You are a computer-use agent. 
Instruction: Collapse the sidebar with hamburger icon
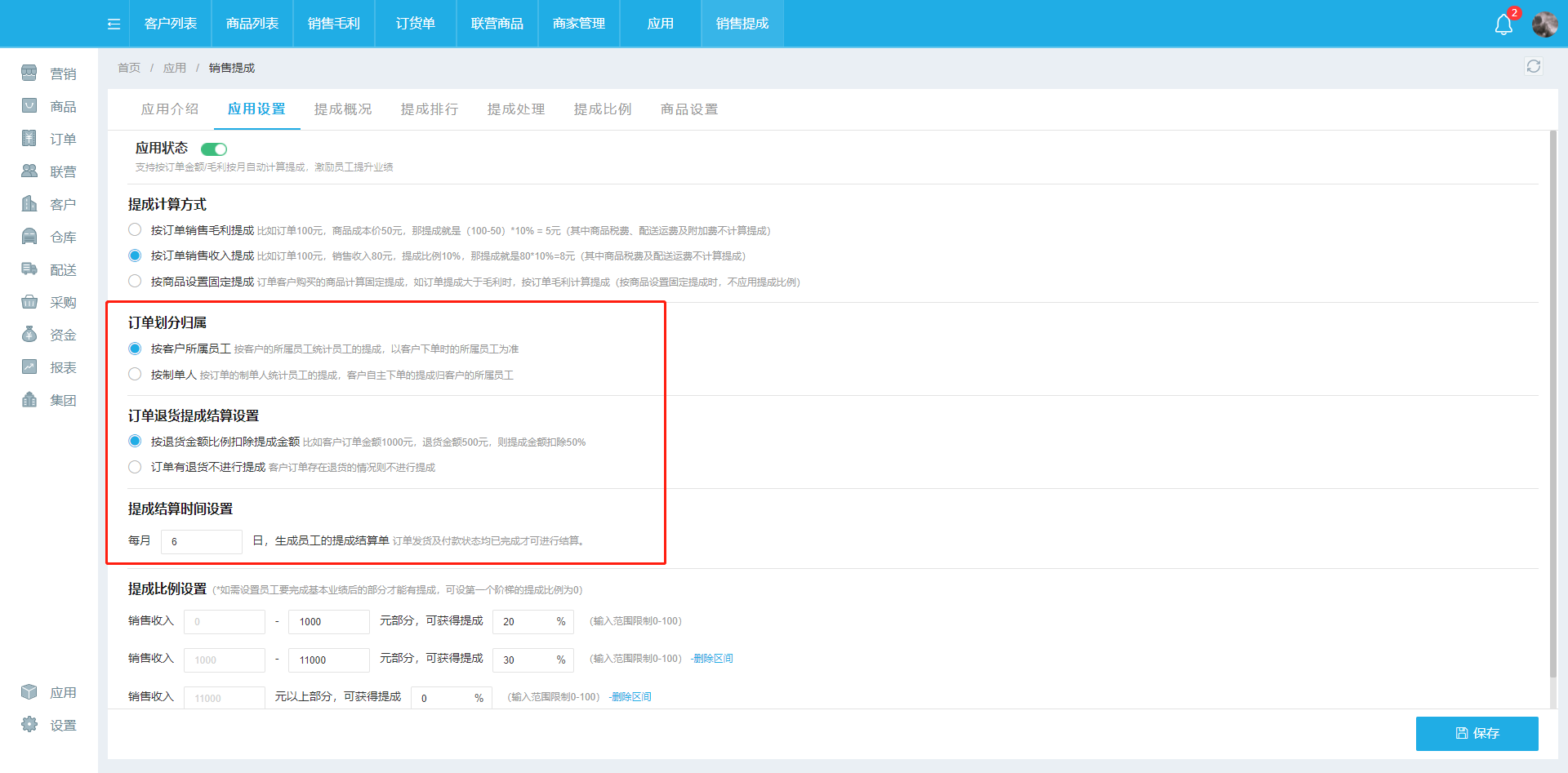point(113,24)
